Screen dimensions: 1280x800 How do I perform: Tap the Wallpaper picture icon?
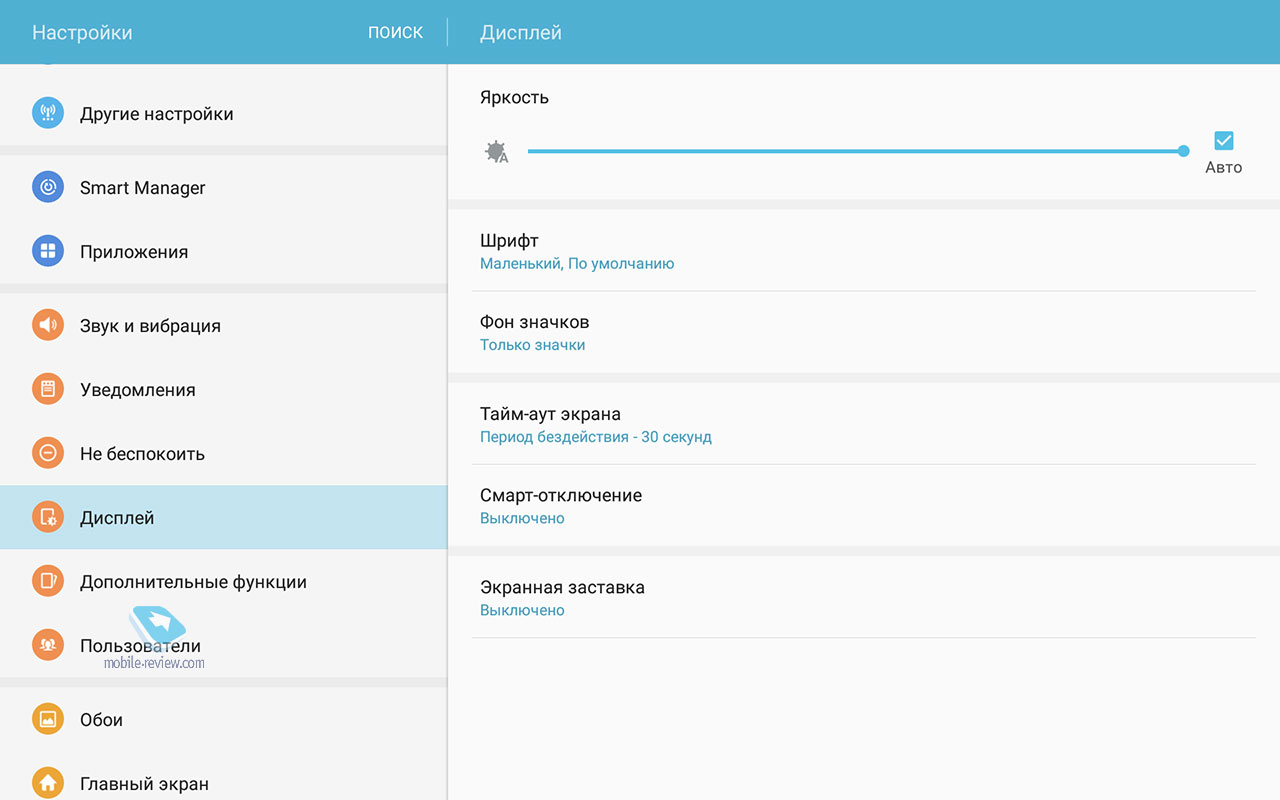pos(47,720)
